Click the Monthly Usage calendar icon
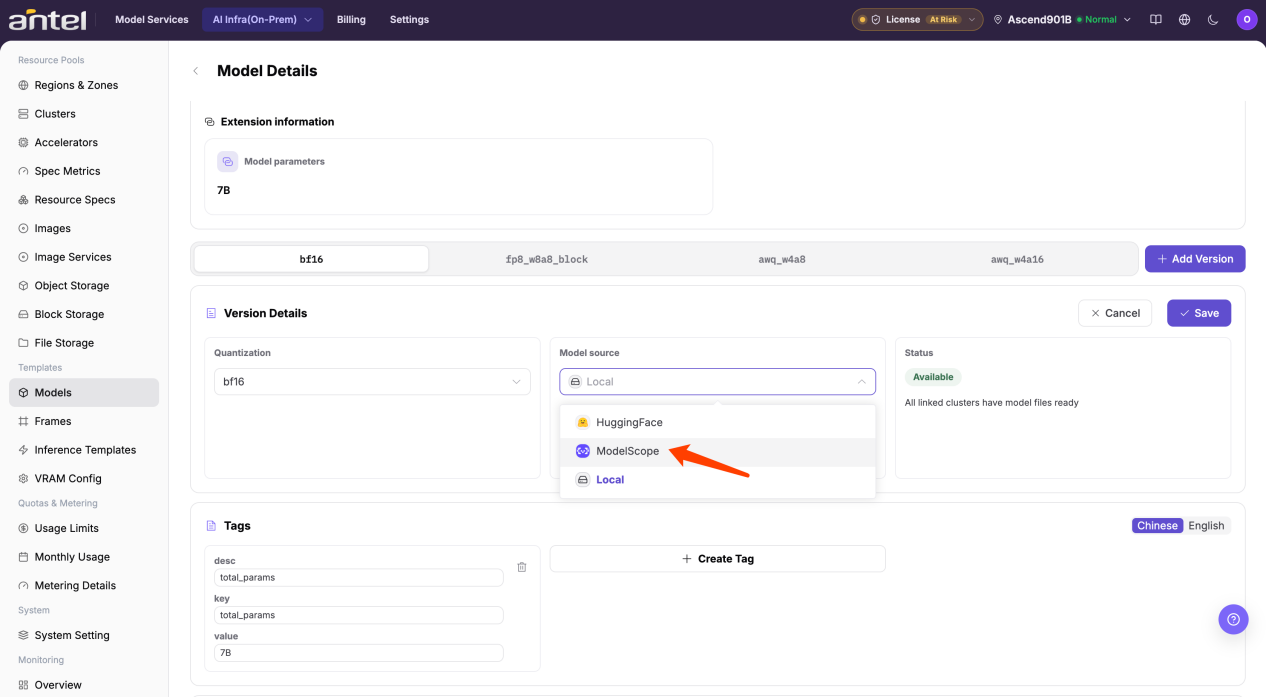1266x697 pixels. coord(24,557)
